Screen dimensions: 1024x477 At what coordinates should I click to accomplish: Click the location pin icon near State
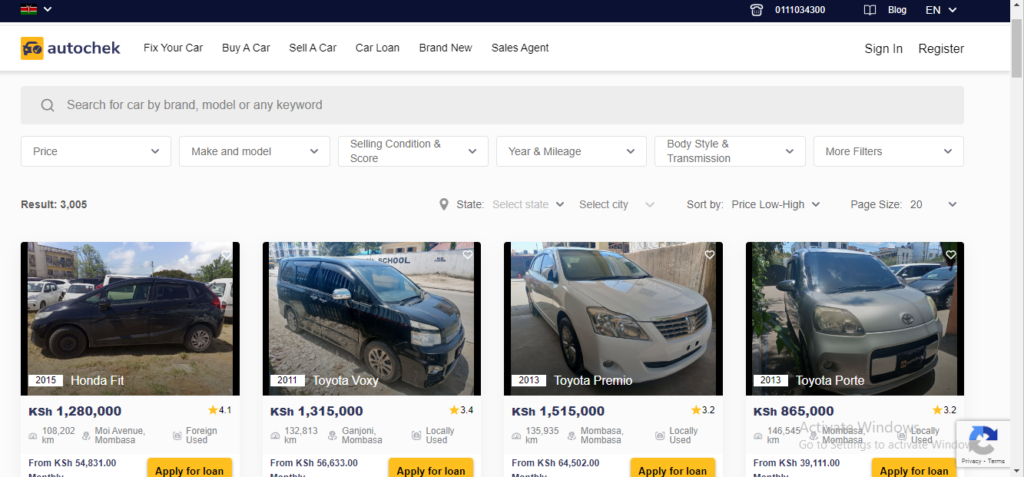444,205
